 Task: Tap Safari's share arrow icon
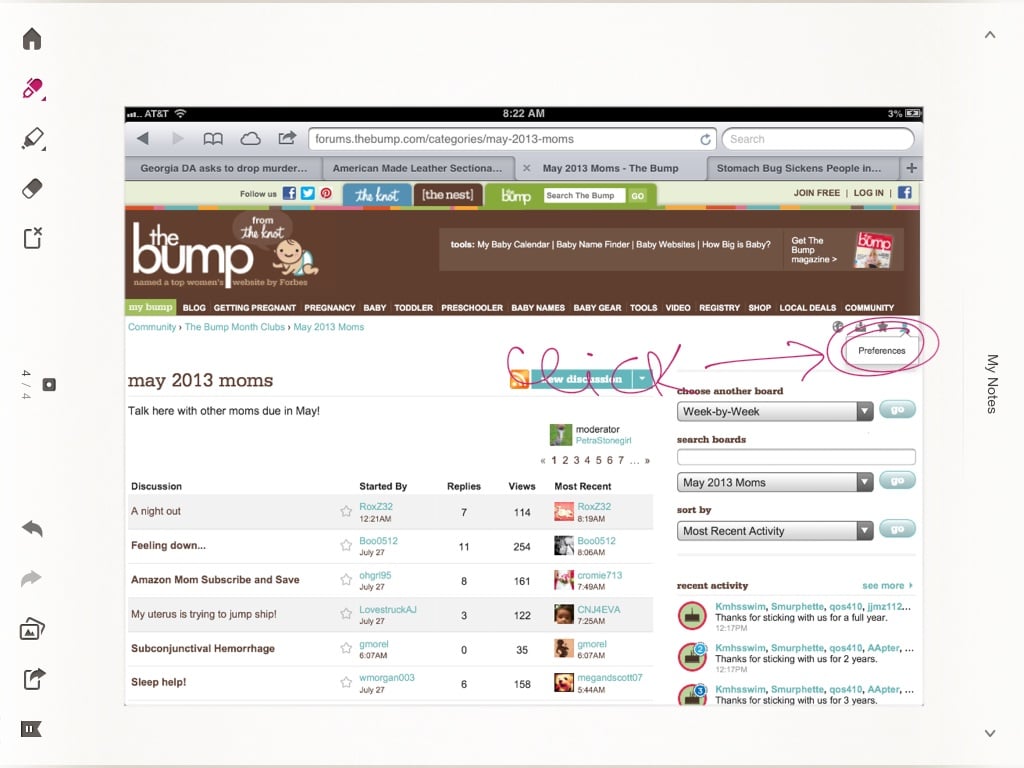click(x=287, y=138)
